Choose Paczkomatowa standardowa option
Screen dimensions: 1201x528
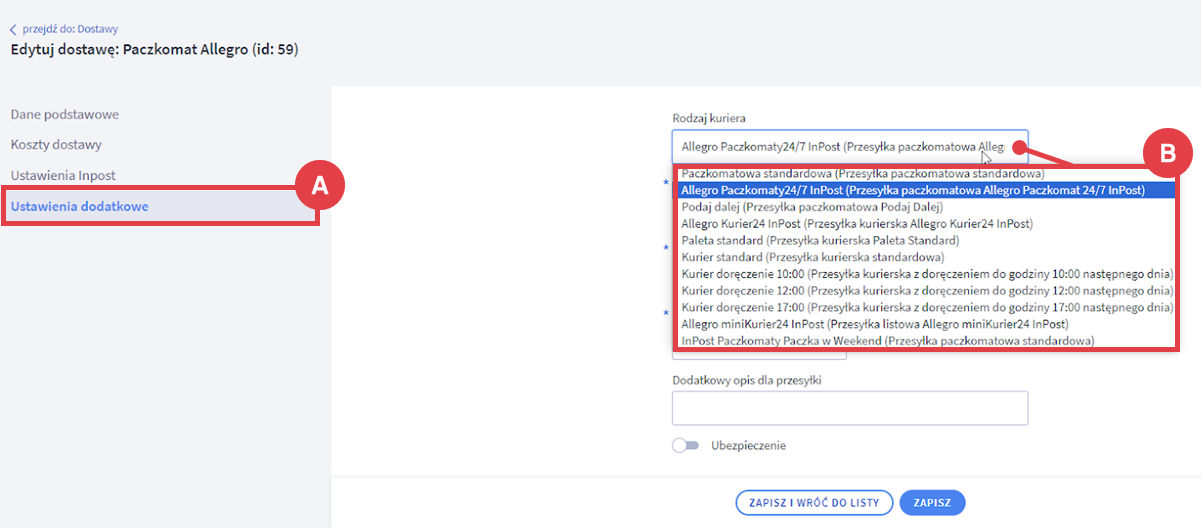pos(925,174)
